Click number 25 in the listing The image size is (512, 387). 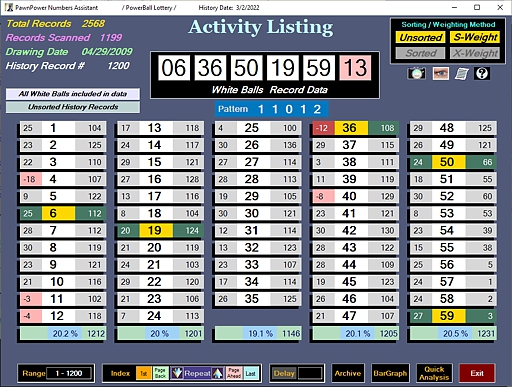coord(253,128)
